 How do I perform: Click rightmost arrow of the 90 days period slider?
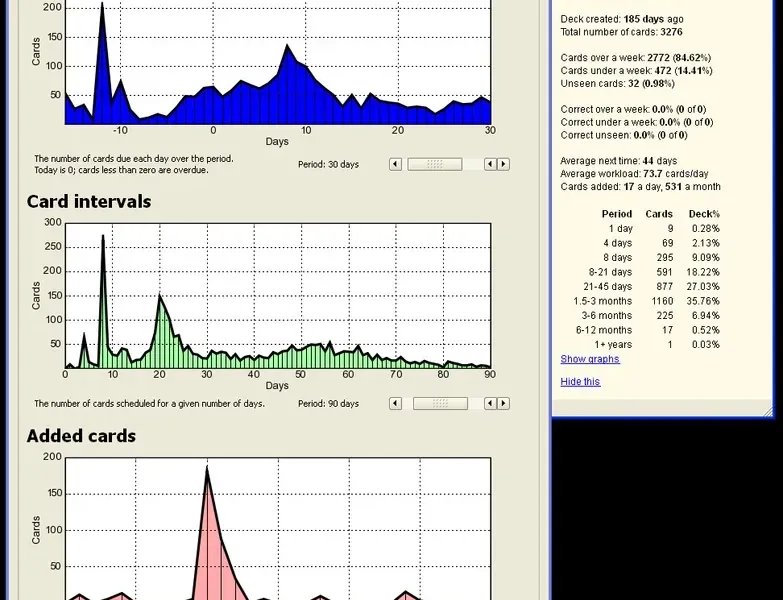503,403
